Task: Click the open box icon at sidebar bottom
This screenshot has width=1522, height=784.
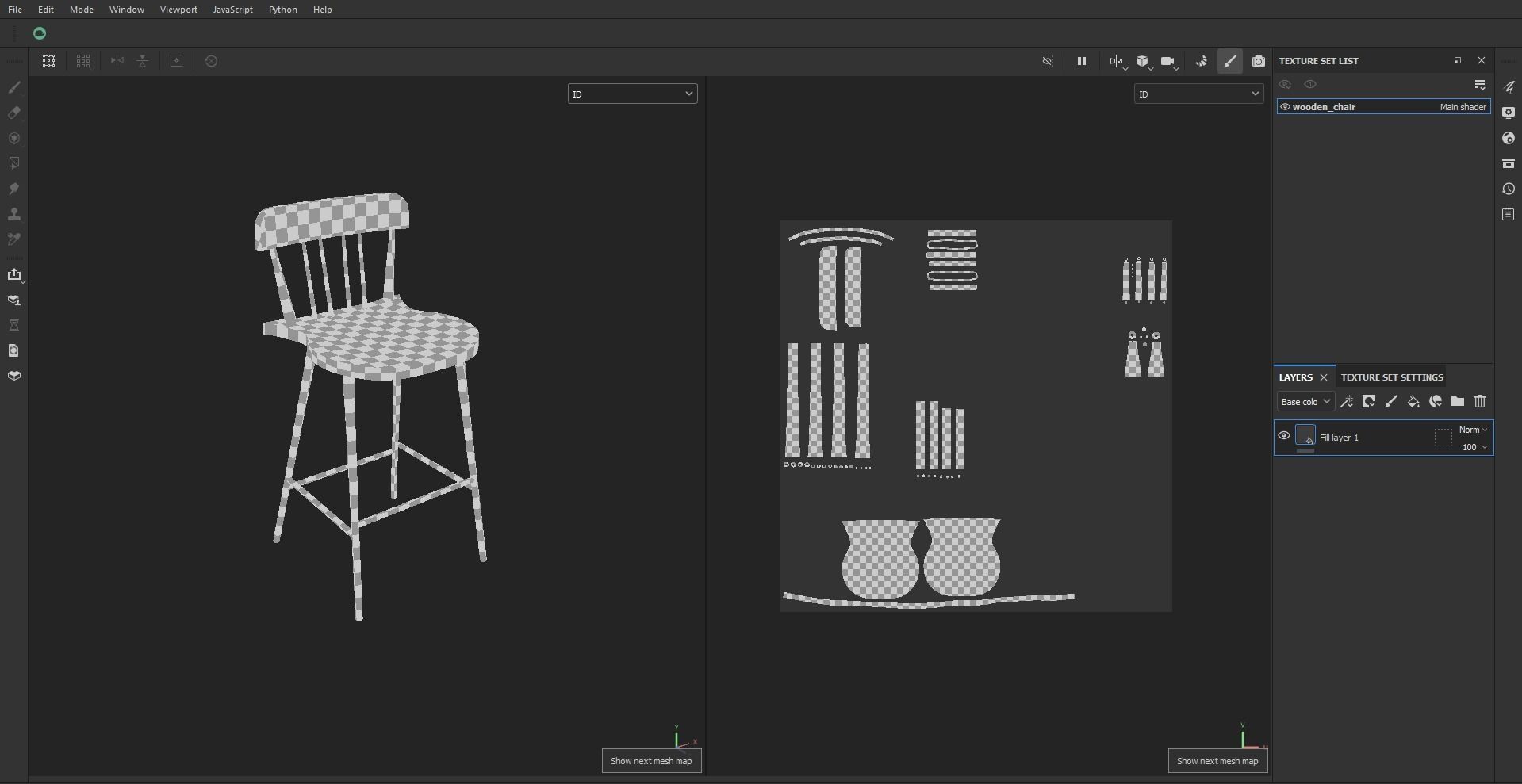Action: pos(14,376)
